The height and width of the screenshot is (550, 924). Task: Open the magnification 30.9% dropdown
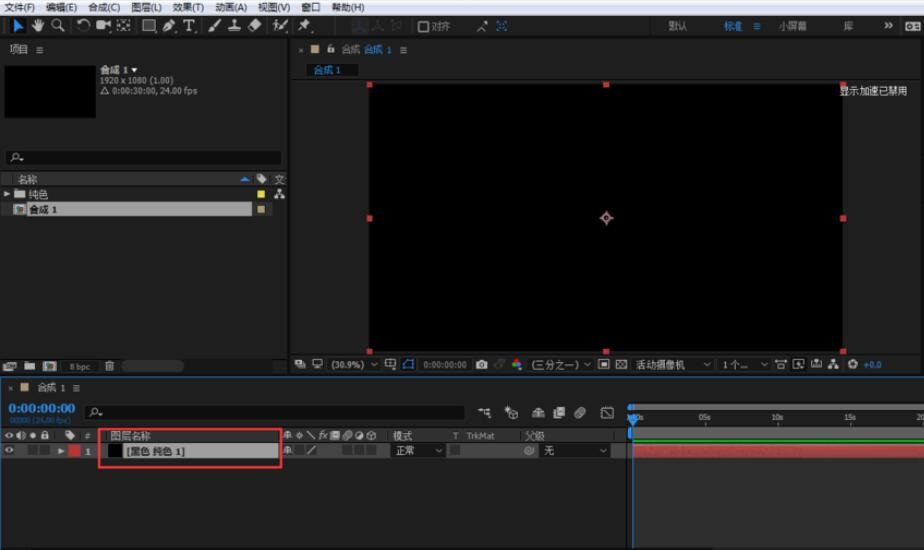(x=354, y=365)
